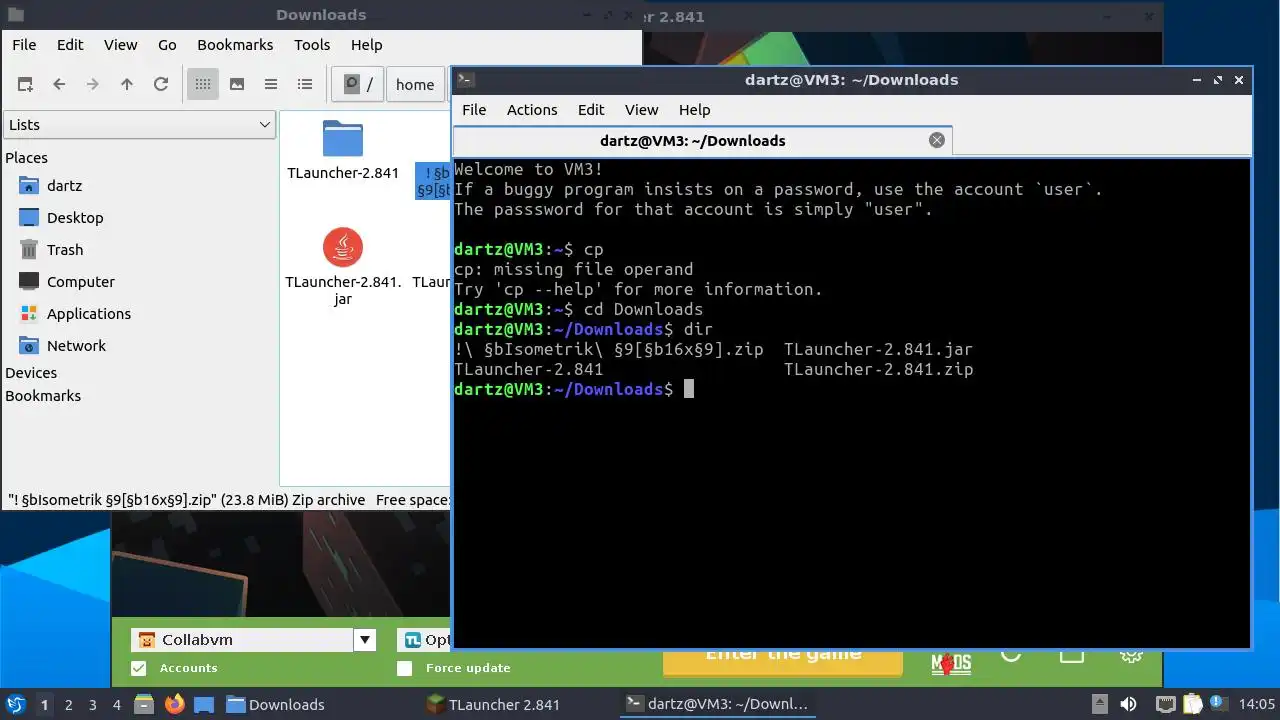Switch file manager to icon view
The image size is (1280, 720).
point(202,84)
